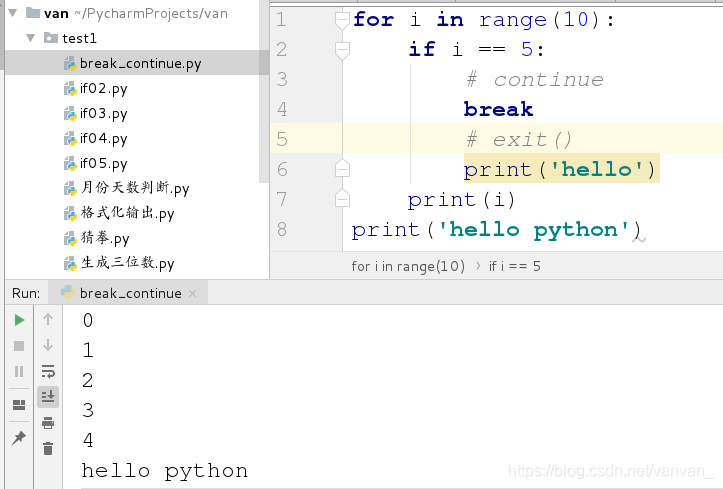The height and width of the screenshot is (489, 723).
Task: Open if02.py file
Action: [103, 88]
